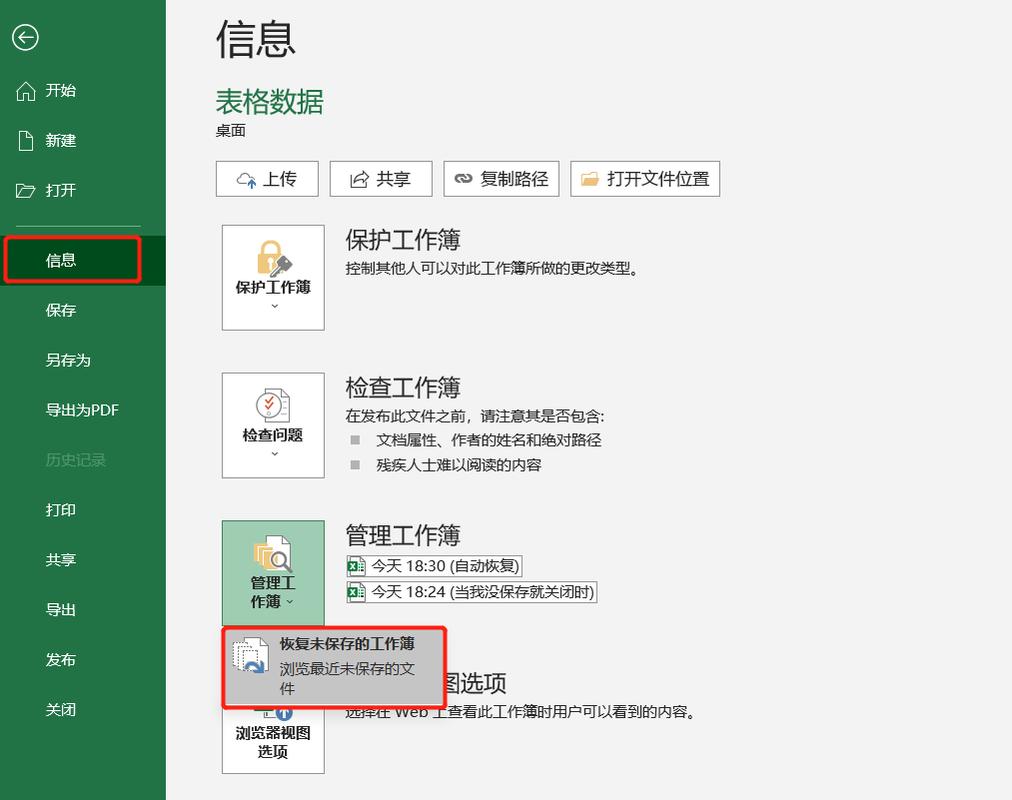
Task: Select the 信息 sidebar tab
Action: (x=83, y=260)
